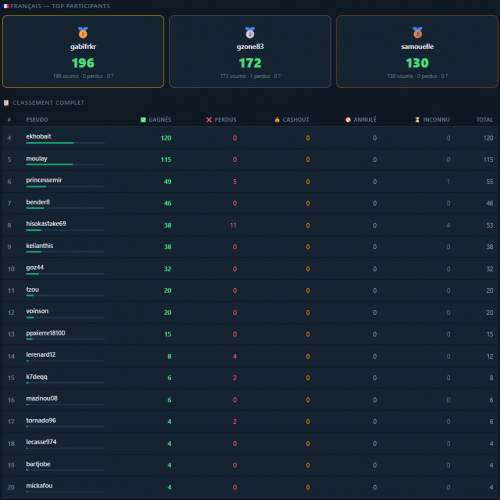
Task: Select the pseudo princessemir
Action: (44, 180)
